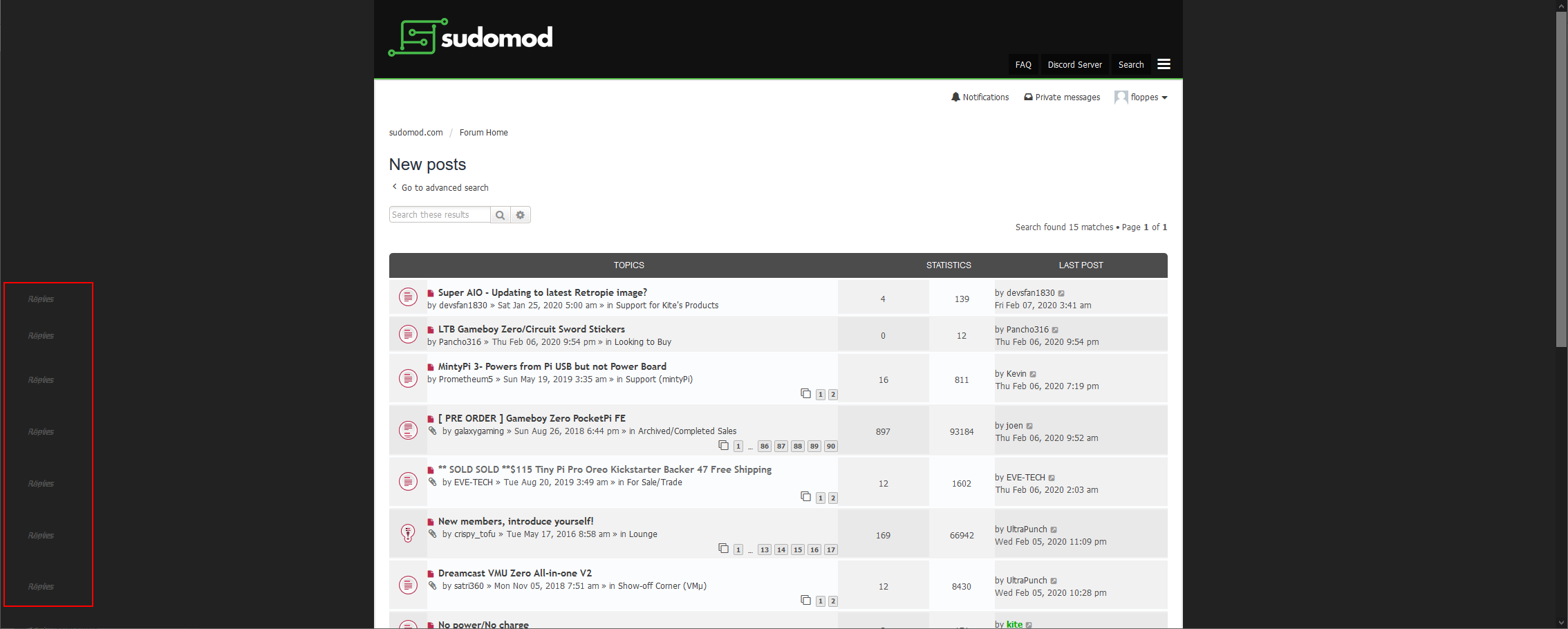This screenshot has height=629, width=1568.
Task: Open Show-off Corner (VMµ) forum link
Action: [662, 586]
